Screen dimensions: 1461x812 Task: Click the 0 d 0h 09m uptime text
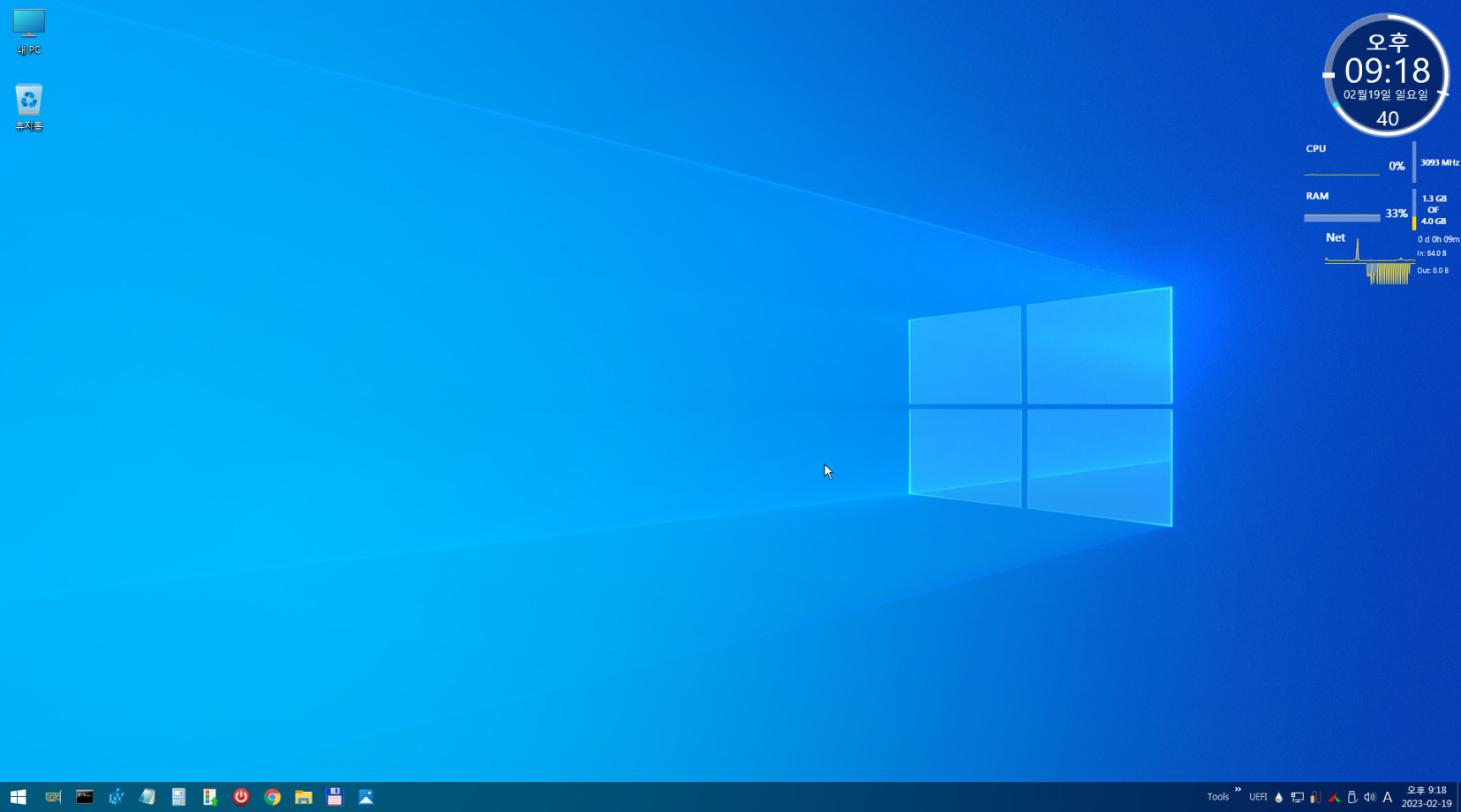click(1438, 239)
